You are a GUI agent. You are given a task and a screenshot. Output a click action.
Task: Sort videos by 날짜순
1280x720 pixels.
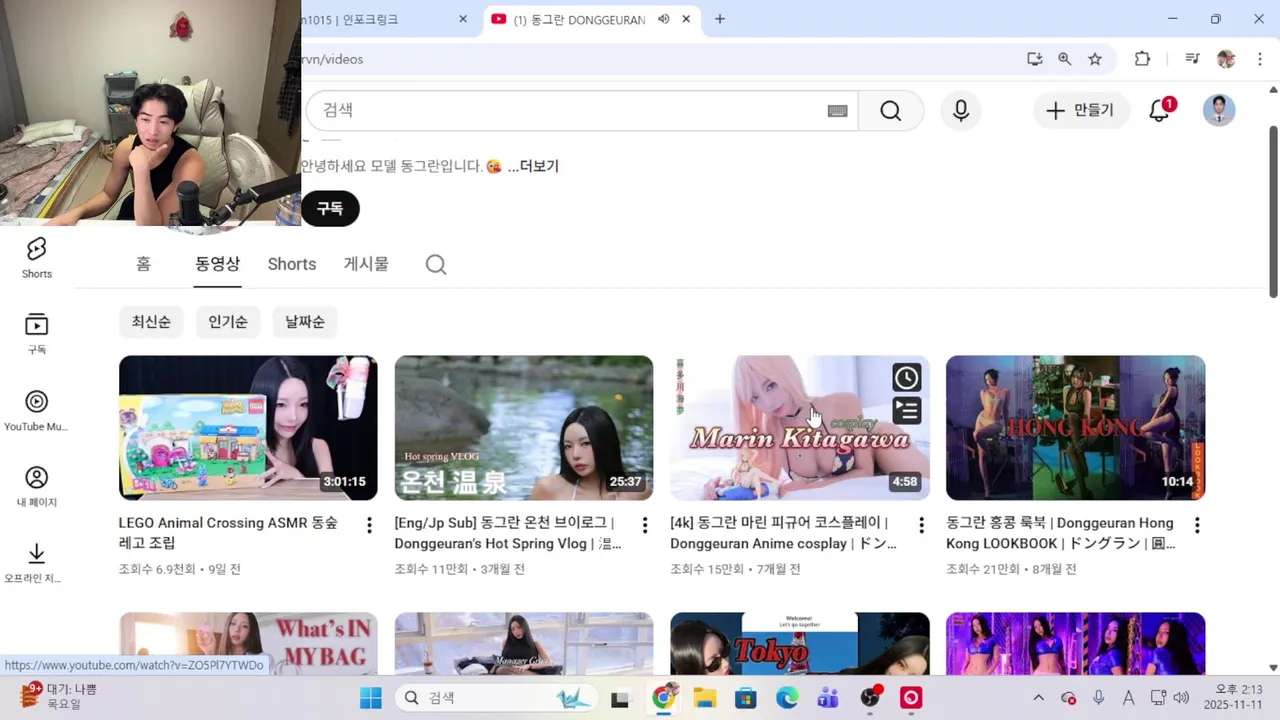click(x=305, y=322)
